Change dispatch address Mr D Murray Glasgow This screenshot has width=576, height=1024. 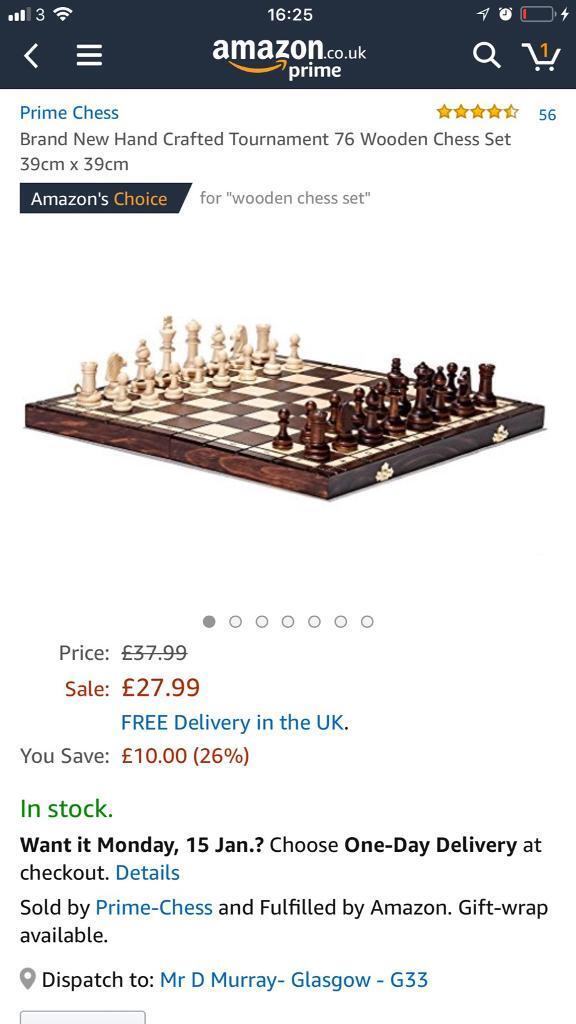point(294,980)
